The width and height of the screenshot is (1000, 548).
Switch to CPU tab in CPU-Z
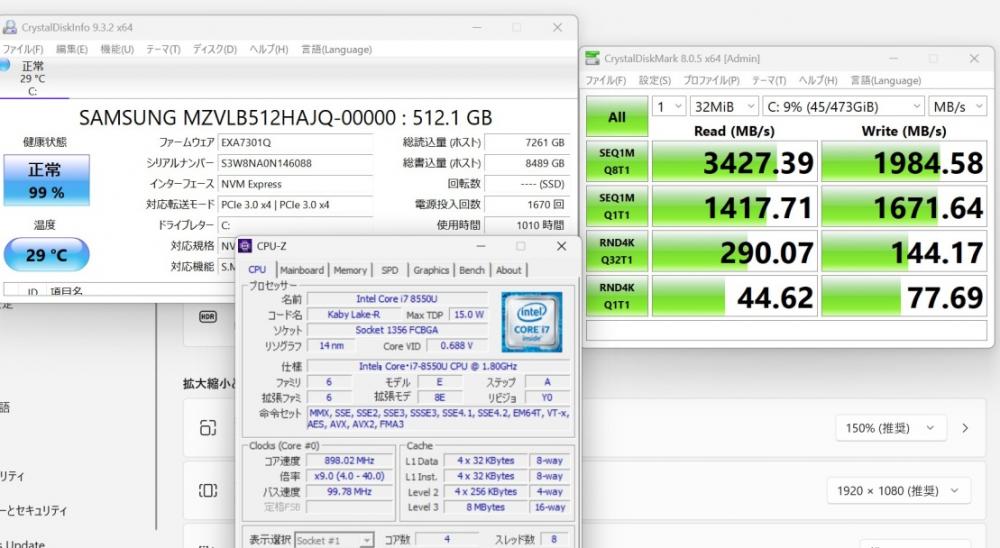click(257, 270)
